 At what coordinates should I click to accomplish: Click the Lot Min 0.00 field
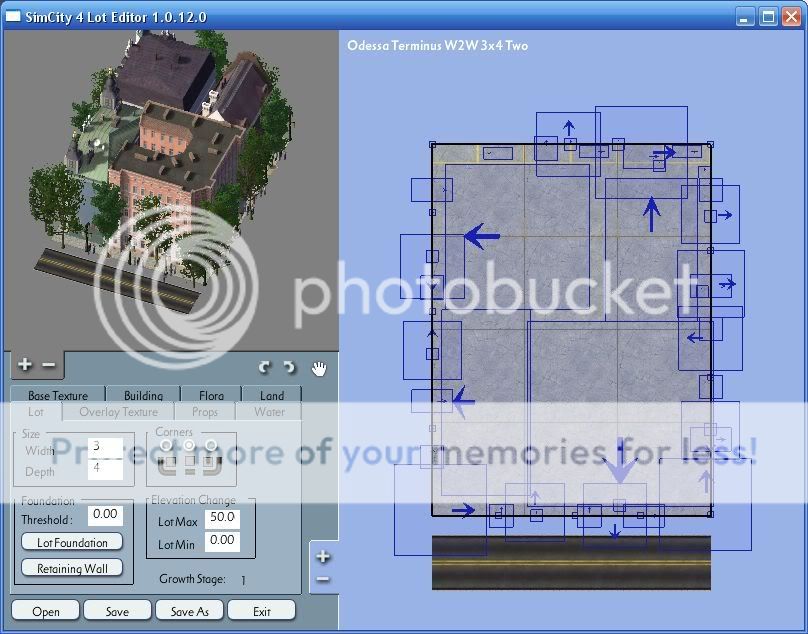pos(222,541)
